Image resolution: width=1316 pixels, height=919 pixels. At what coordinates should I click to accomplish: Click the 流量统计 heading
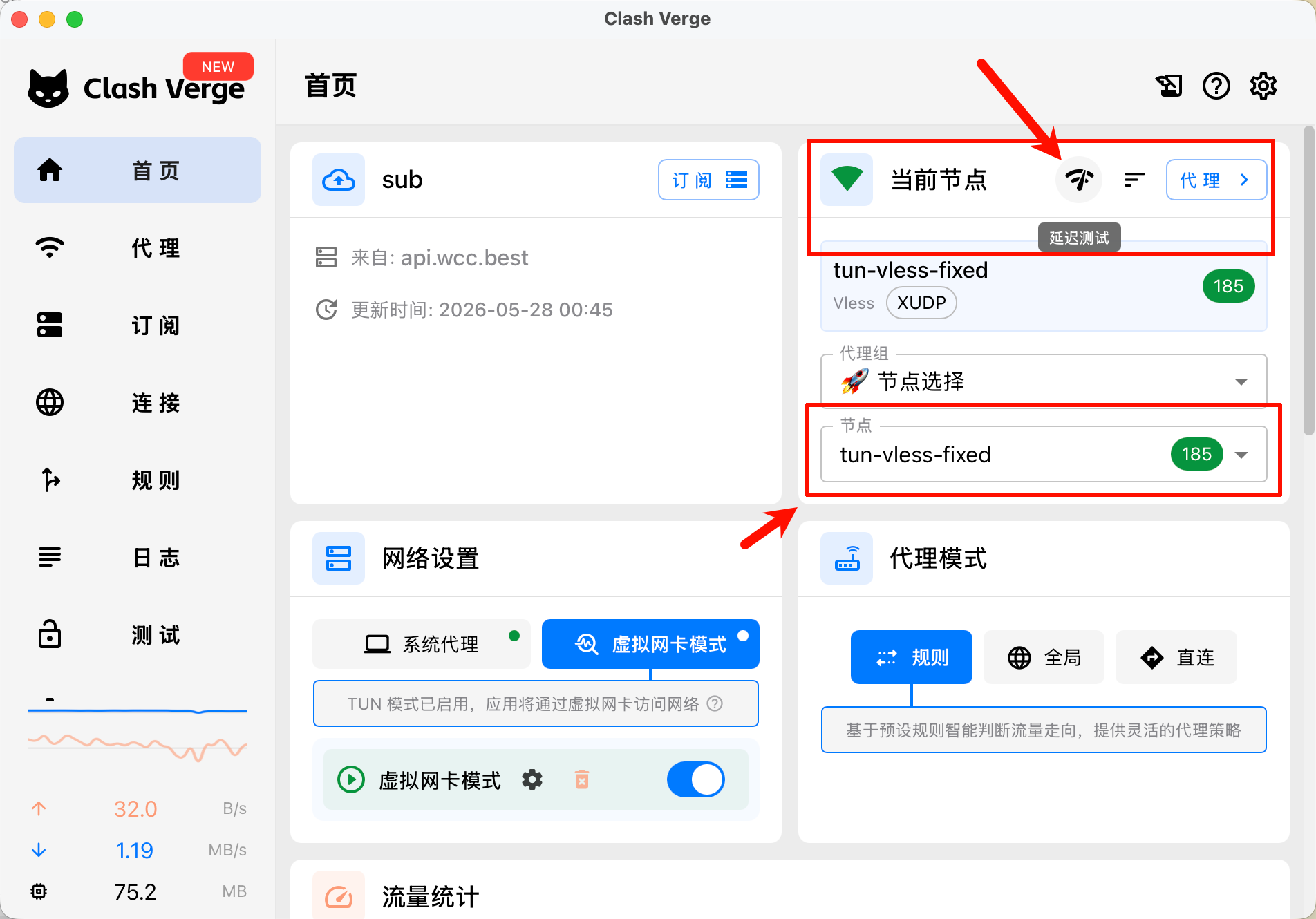[431, 897]
